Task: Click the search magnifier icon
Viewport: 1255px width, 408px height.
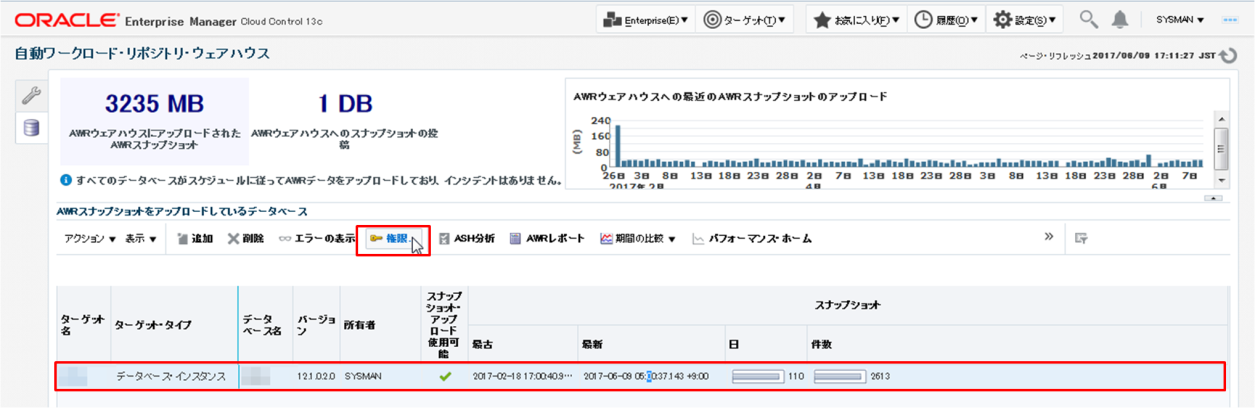Action: click(x=1088, y=20)
